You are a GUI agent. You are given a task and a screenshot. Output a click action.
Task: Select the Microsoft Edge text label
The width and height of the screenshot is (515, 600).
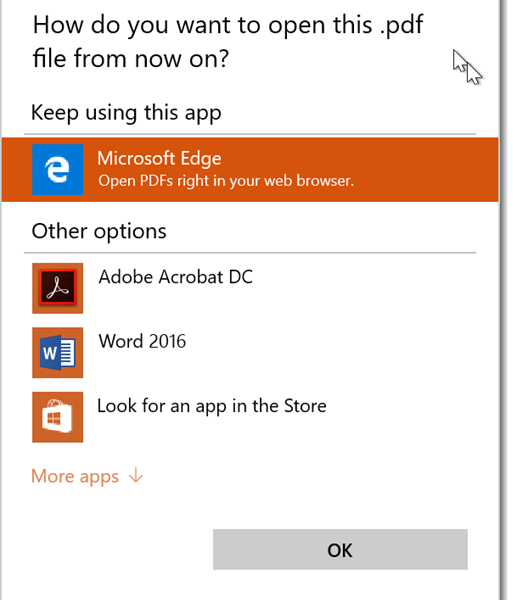[x=159, y=158]
